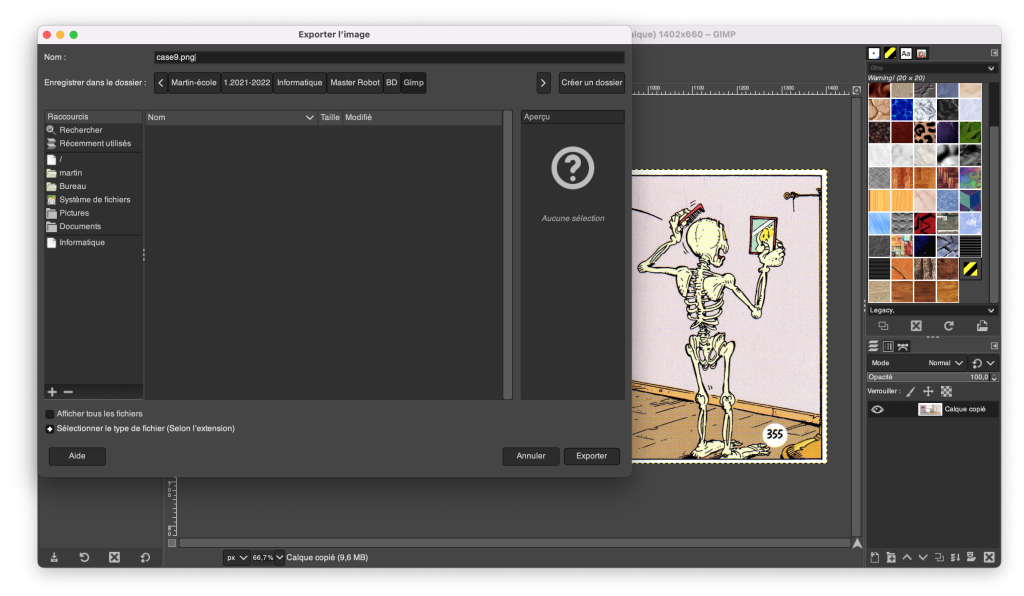Switch to the Fonts tab
This screenshot has width=1024, height=596.
(906, 53)
